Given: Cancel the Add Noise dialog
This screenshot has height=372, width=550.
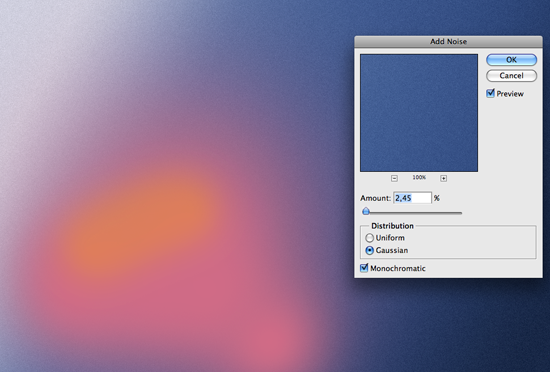Looking at the screenshot, I should (x=511, y=76).
